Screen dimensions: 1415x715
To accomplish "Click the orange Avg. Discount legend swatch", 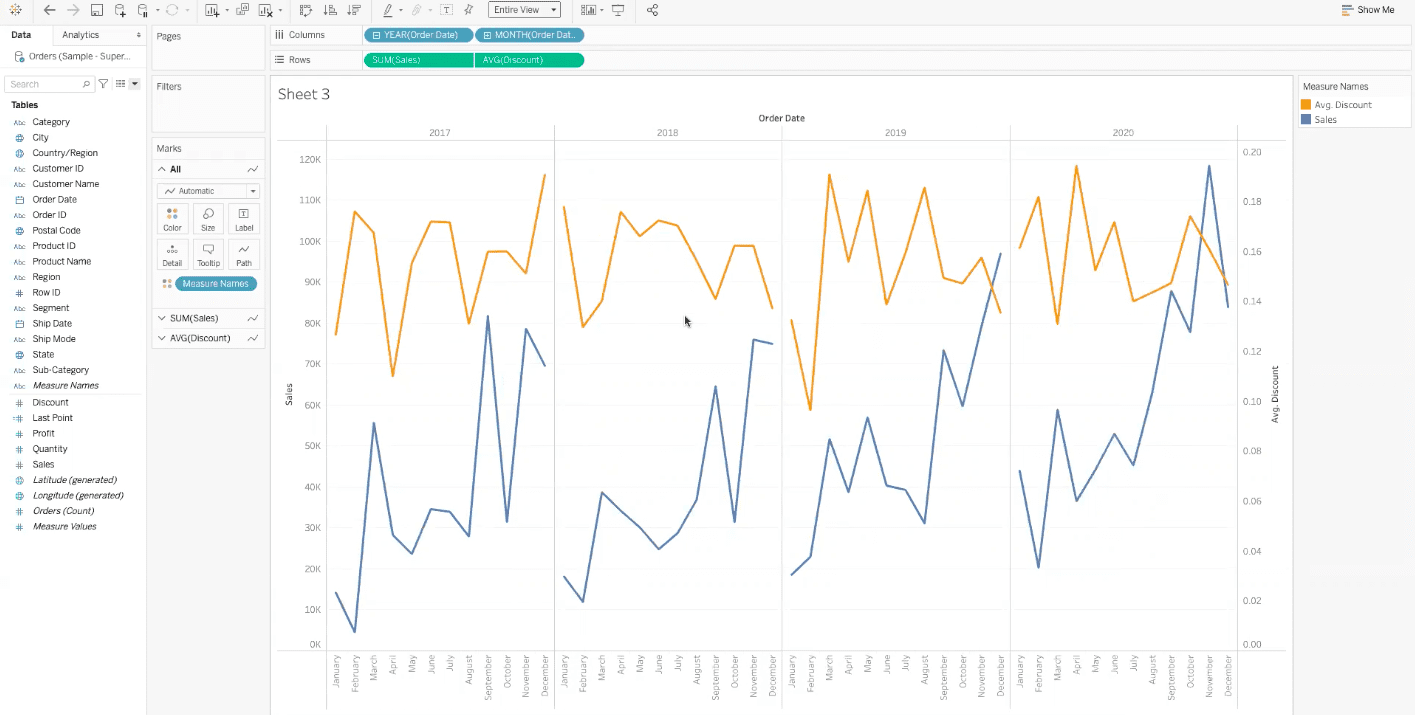I will click(x=1305, y=104).
